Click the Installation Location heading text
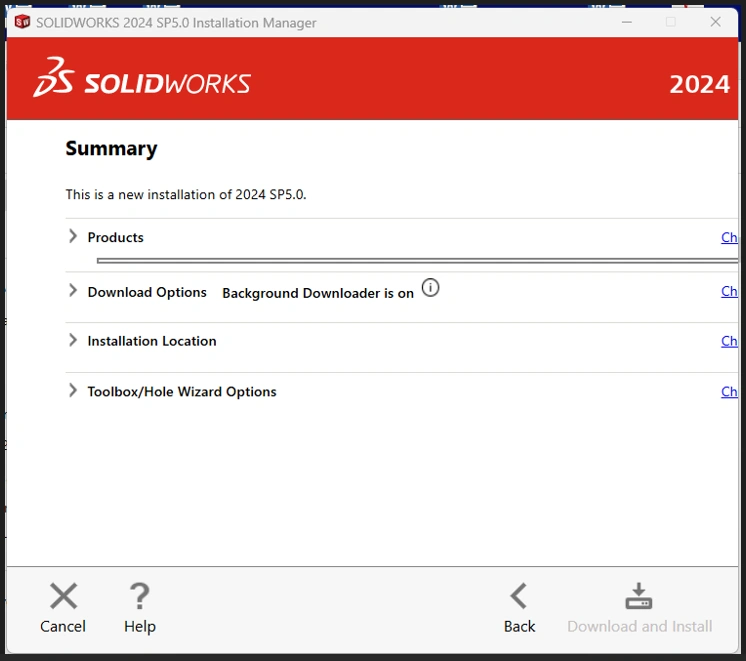 click(x=152, y=341)
